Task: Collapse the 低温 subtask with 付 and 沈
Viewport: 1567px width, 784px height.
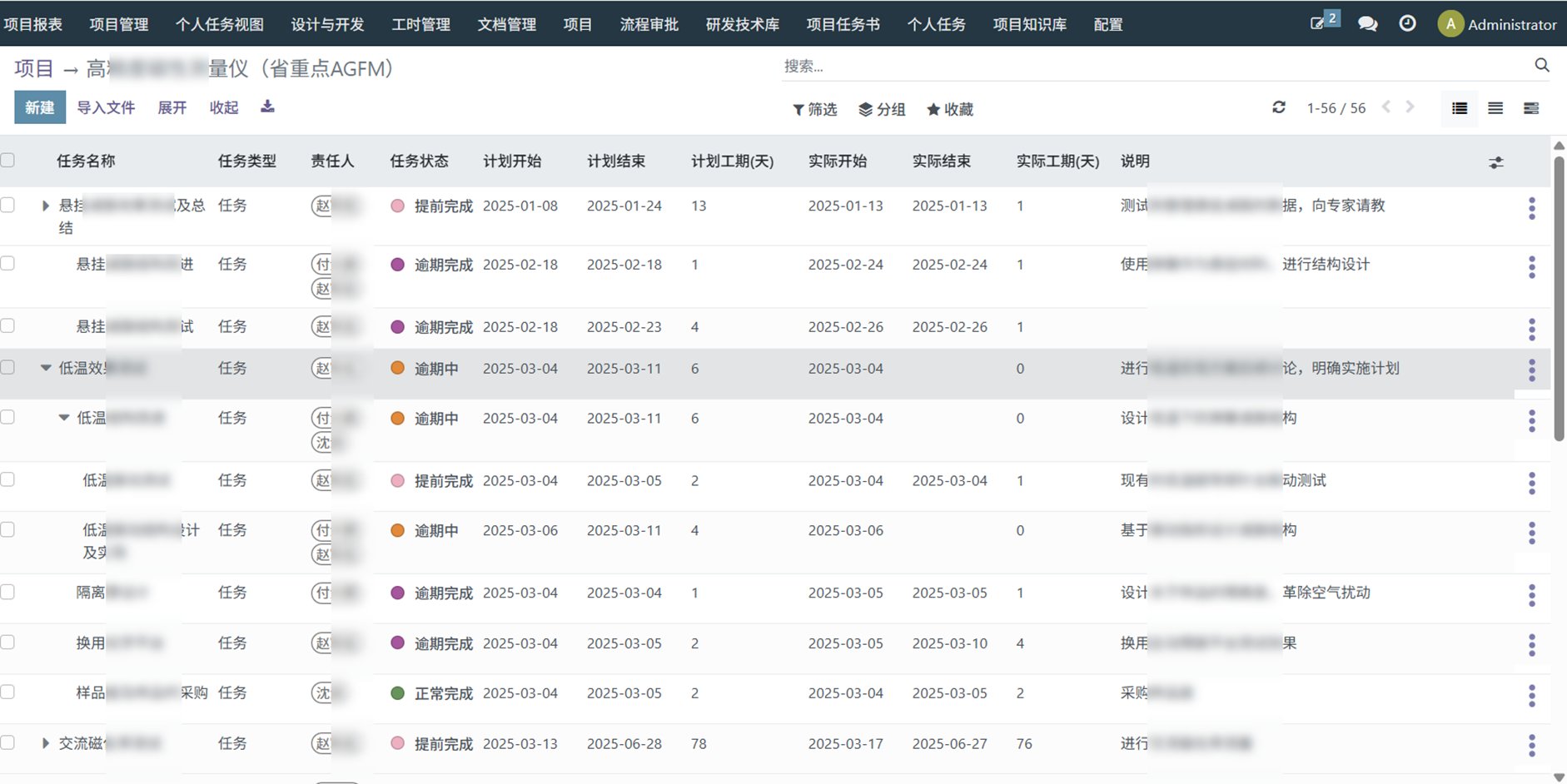Action: (64, 418)
